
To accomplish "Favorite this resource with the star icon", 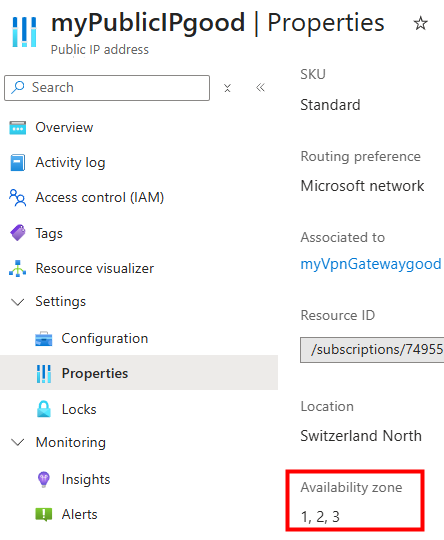I will click(420, 23).
